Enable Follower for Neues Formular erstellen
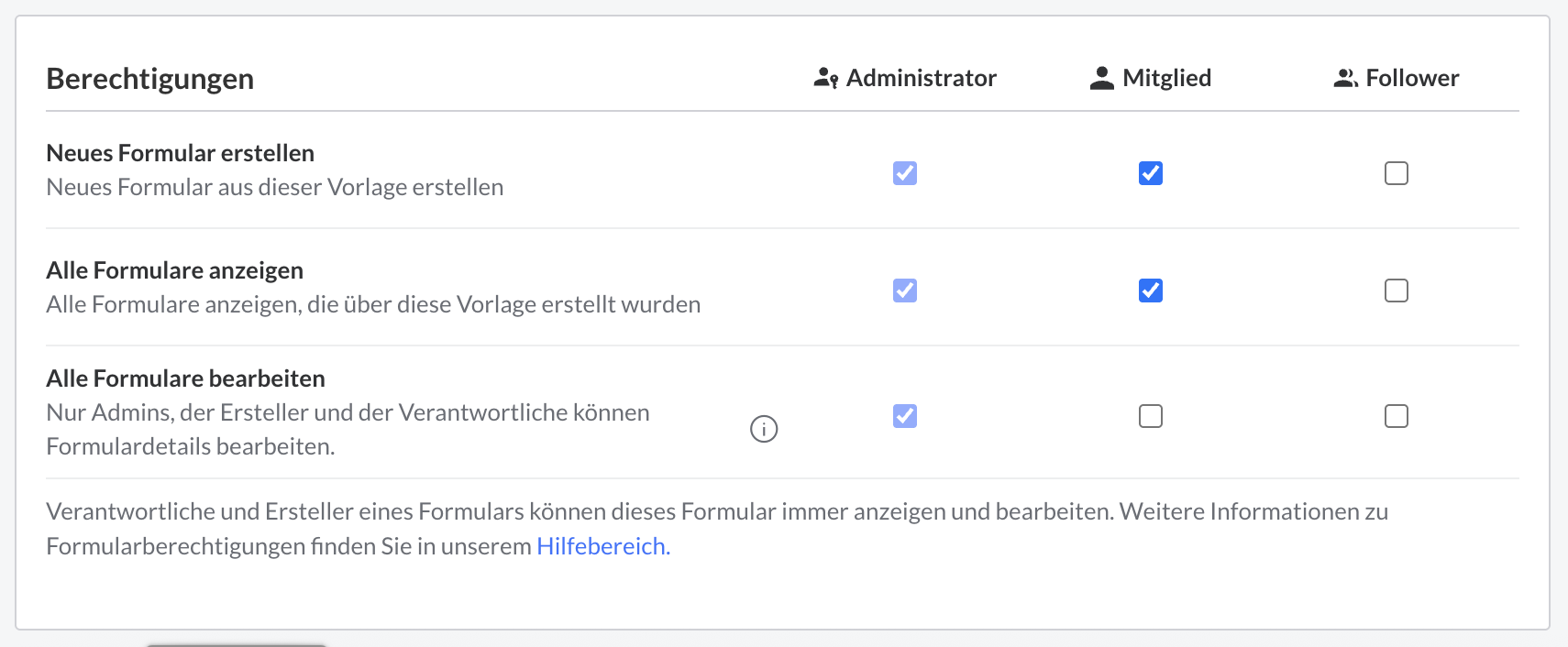 (x=1397, y=173)
